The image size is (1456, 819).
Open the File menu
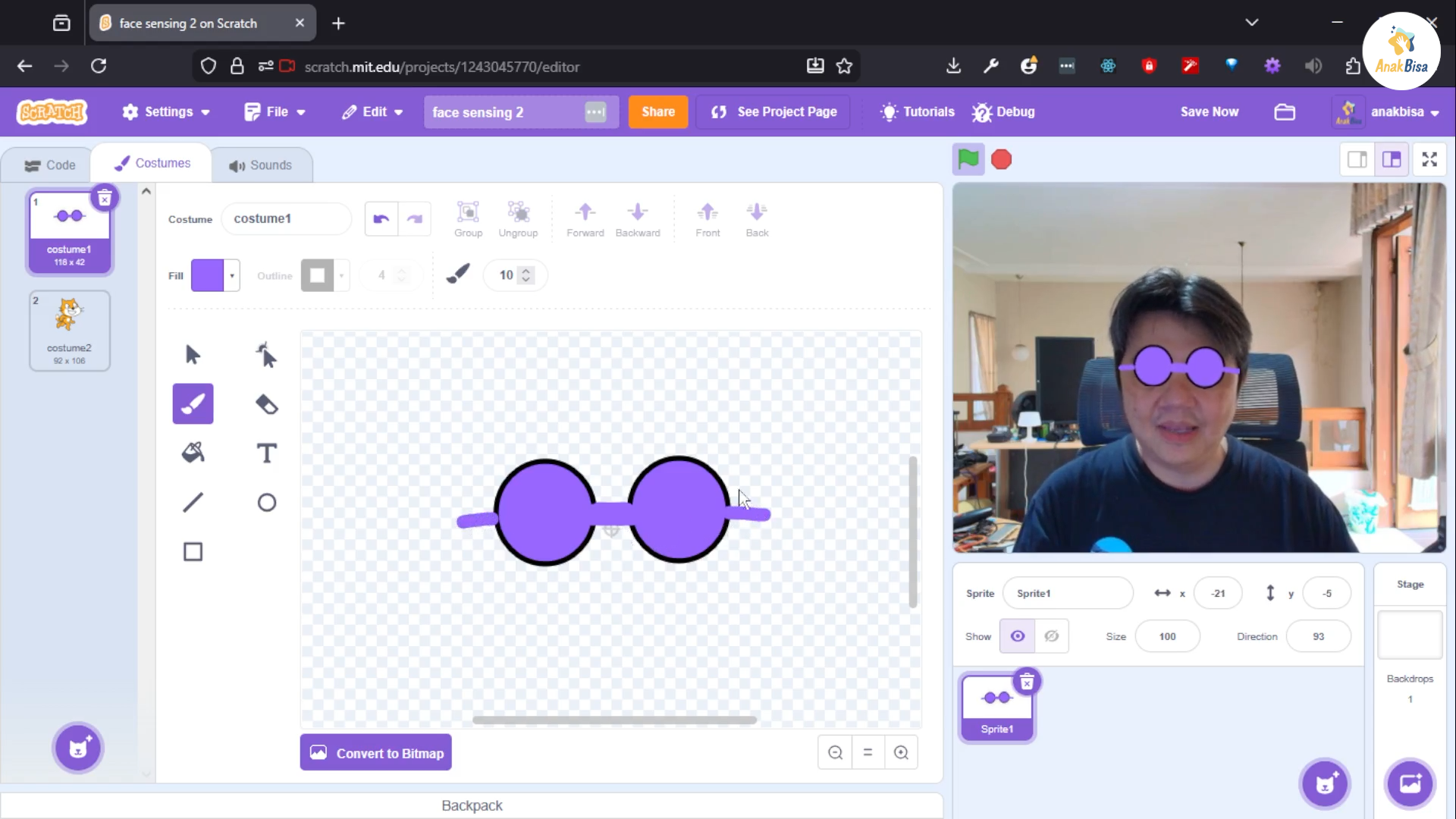(x=275, y=111)
